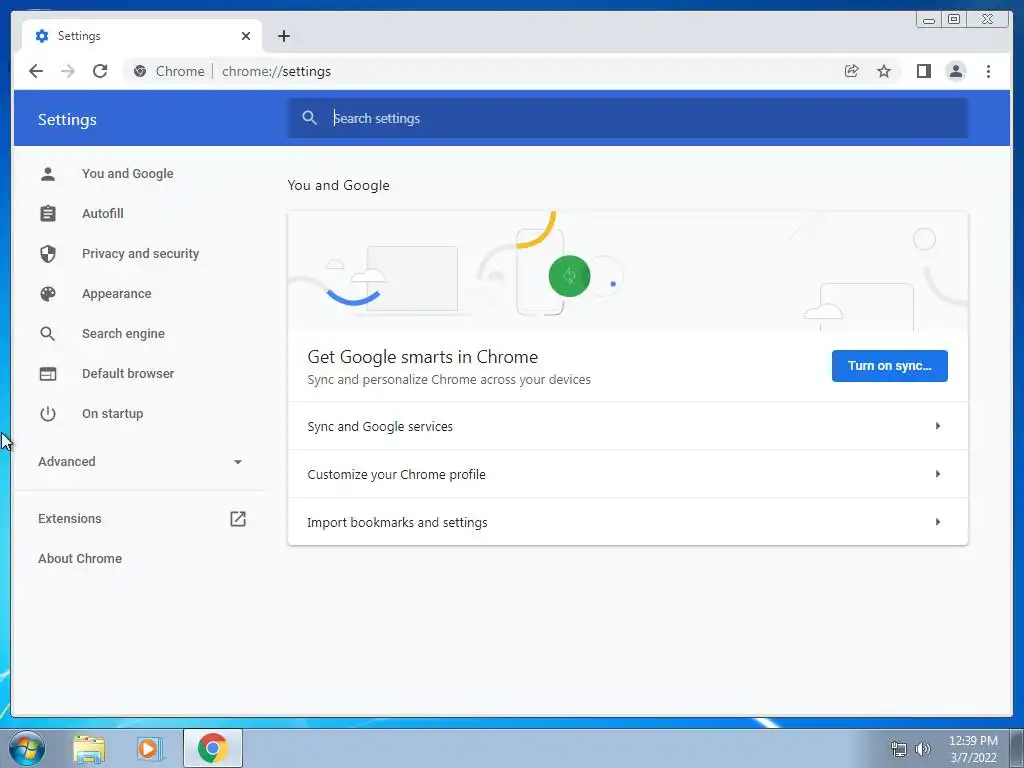The image size is (1024, 768).
Task: Click the Turn on sync button
Action: tap(889, 366)
